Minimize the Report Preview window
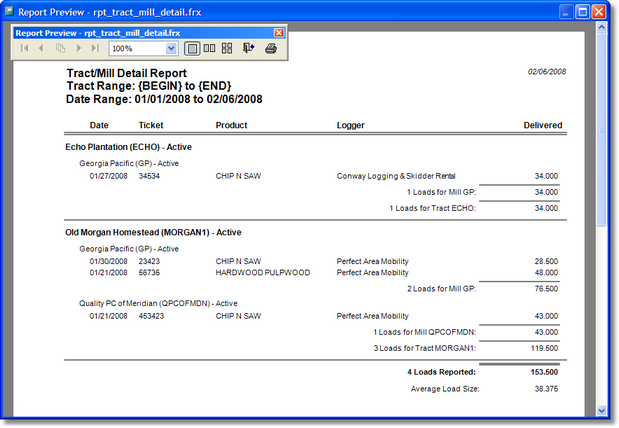 click(x=566, y=12)
